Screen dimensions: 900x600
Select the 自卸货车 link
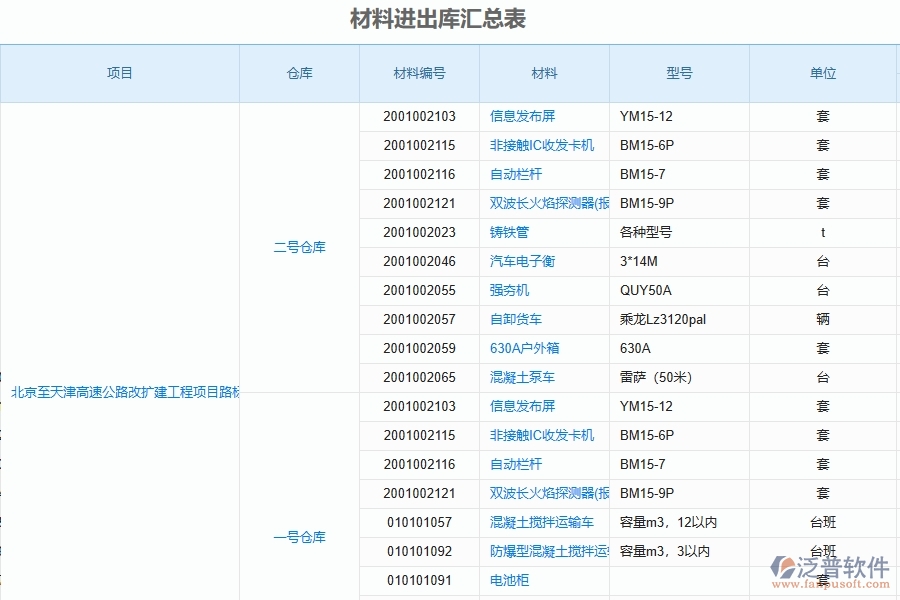pos(516,319)
